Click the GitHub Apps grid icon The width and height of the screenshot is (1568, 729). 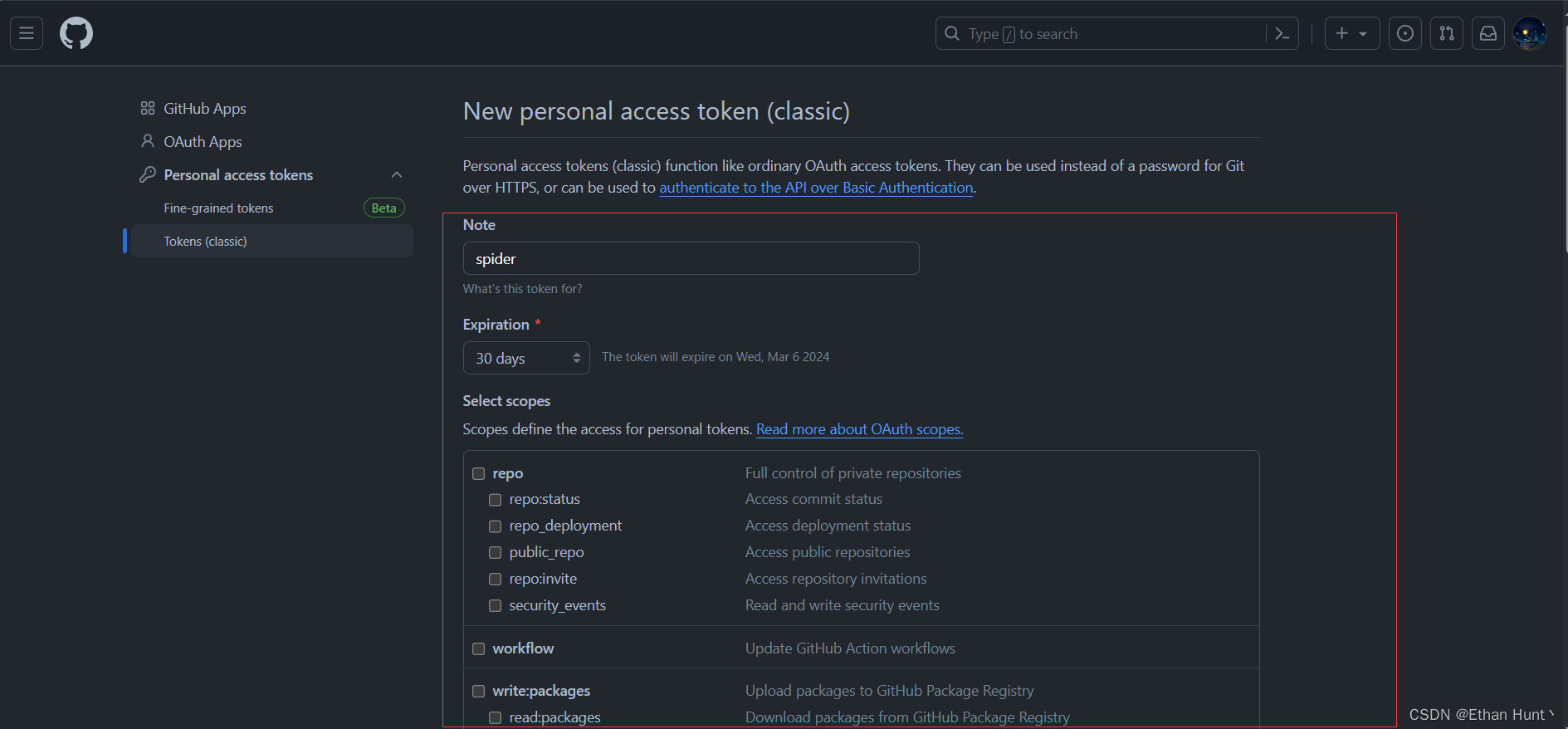[148, 109]
